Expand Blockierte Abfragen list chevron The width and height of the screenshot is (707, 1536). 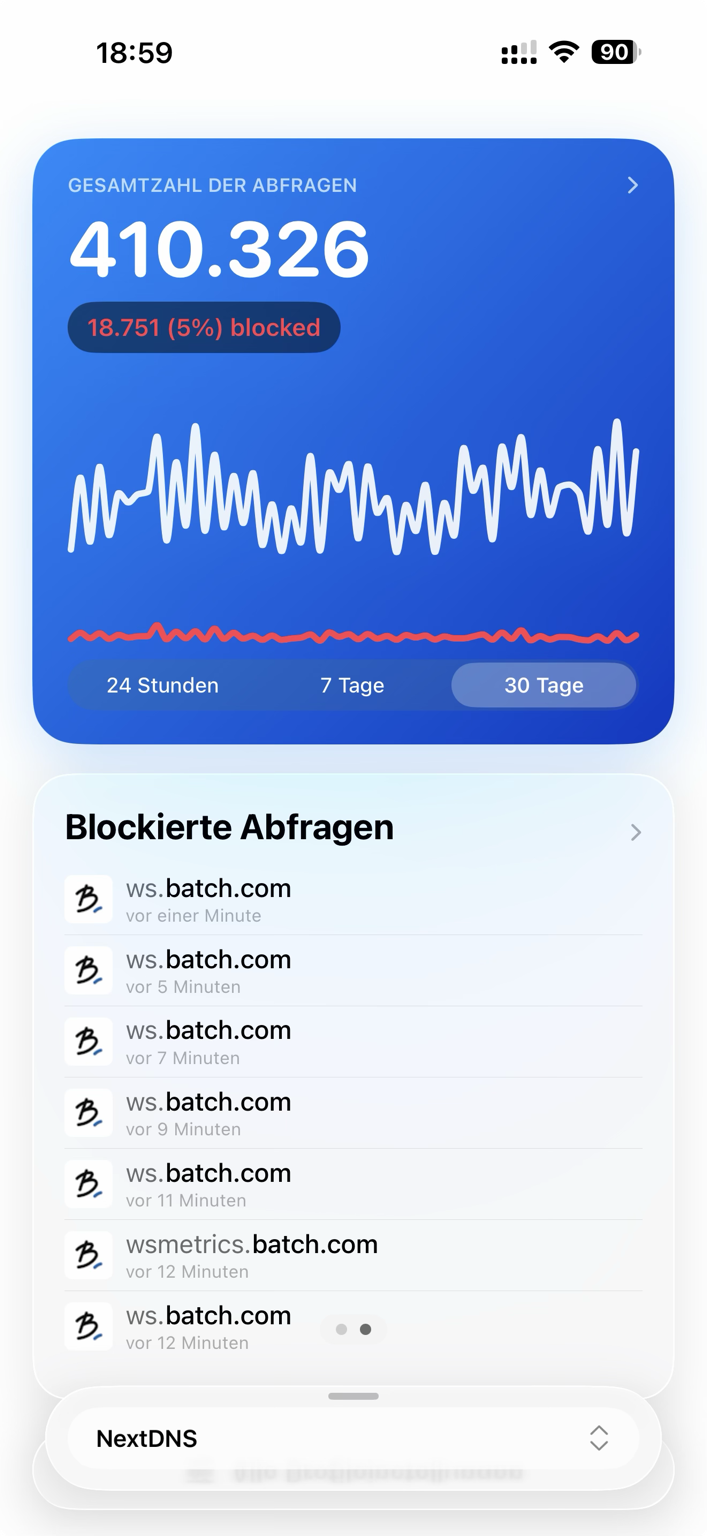click(x=636, y=832)
